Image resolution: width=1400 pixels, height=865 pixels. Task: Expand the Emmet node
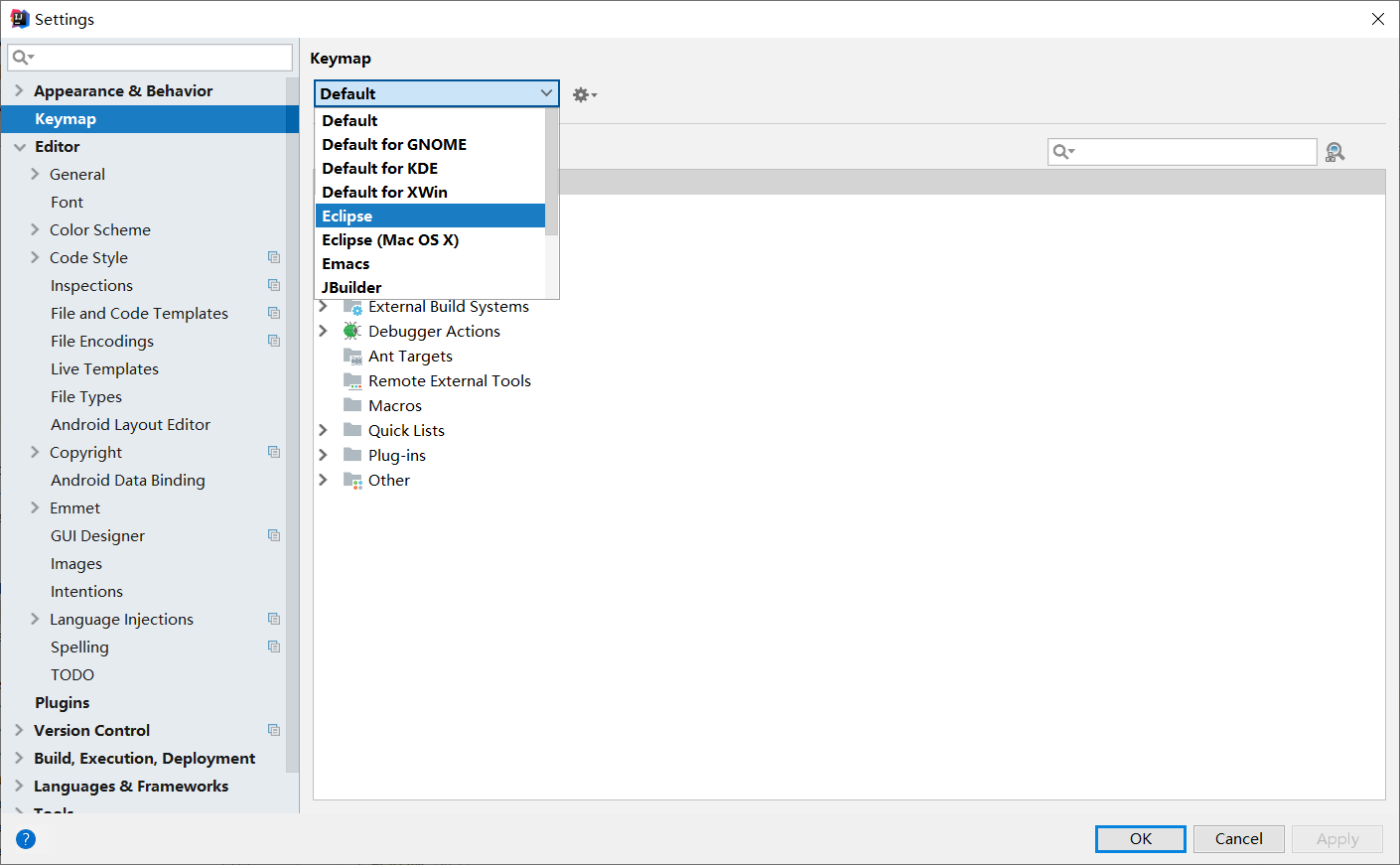click(x=35, y=507)
